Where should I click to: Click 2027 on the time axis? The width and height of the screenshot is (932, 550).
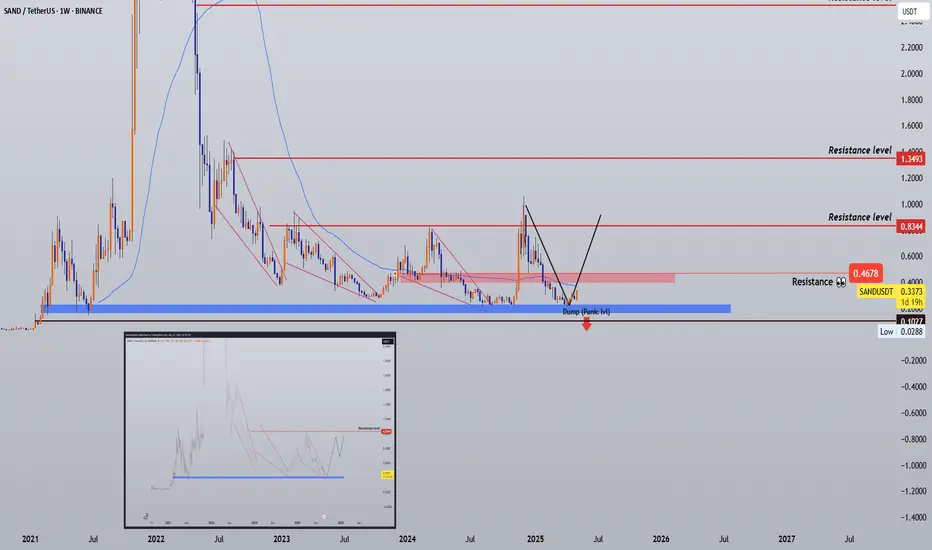coord(786,539)
